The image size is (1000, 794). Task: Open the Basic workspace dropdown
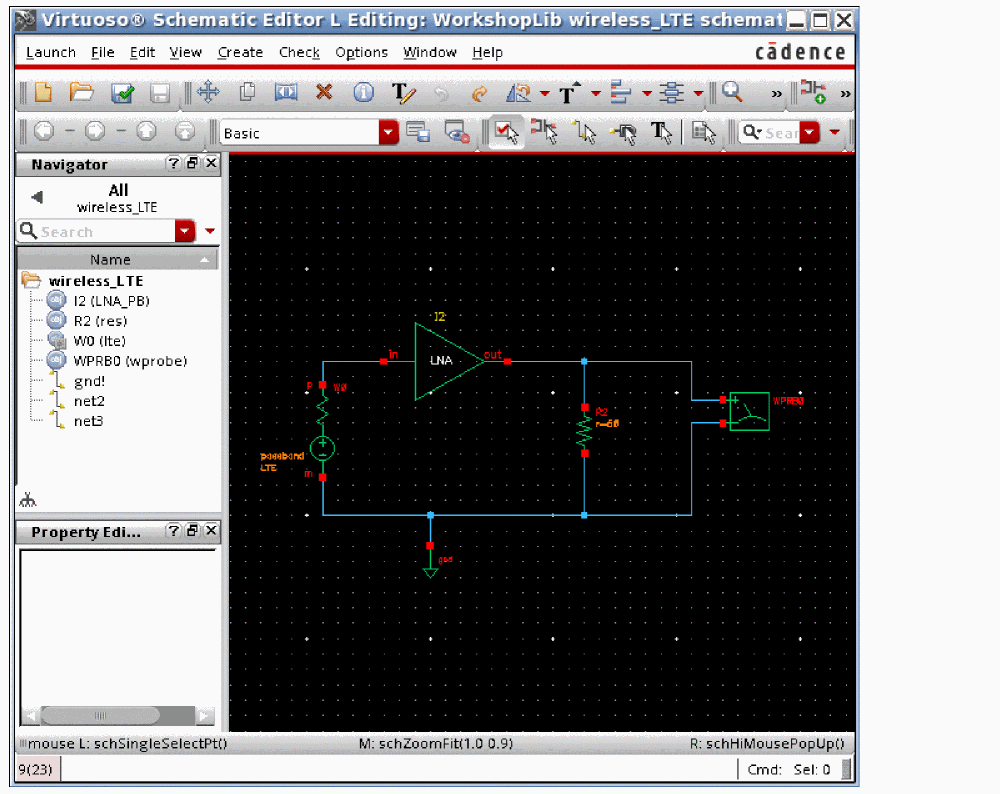388,133
